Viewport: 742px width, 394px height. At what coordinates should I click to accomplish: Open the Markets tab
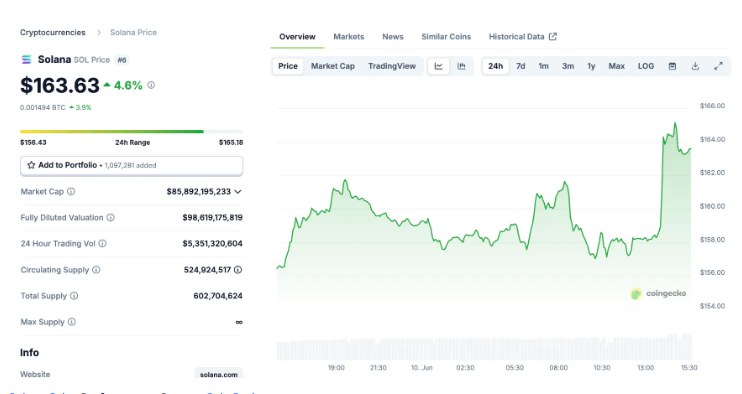349,37
